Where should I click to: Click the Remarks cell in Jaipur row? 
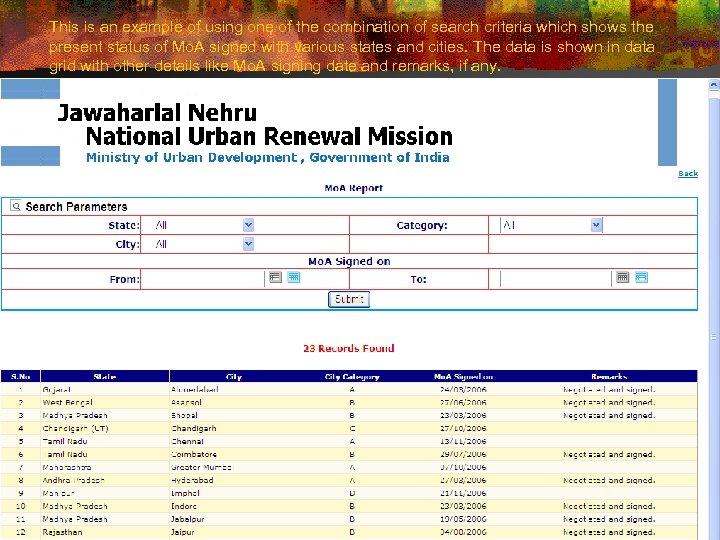(609, 532)
